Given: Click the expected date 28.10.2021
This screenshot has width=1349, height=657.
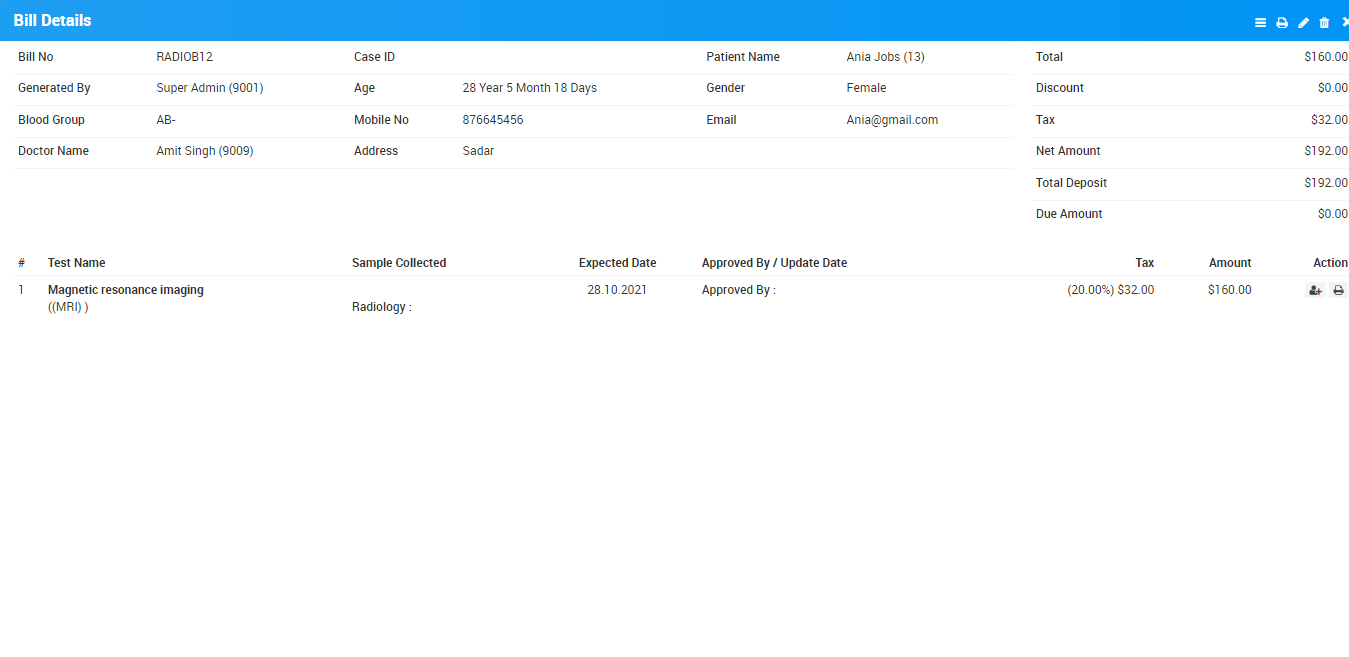Looking at the screenshot, I should (617, 290).
